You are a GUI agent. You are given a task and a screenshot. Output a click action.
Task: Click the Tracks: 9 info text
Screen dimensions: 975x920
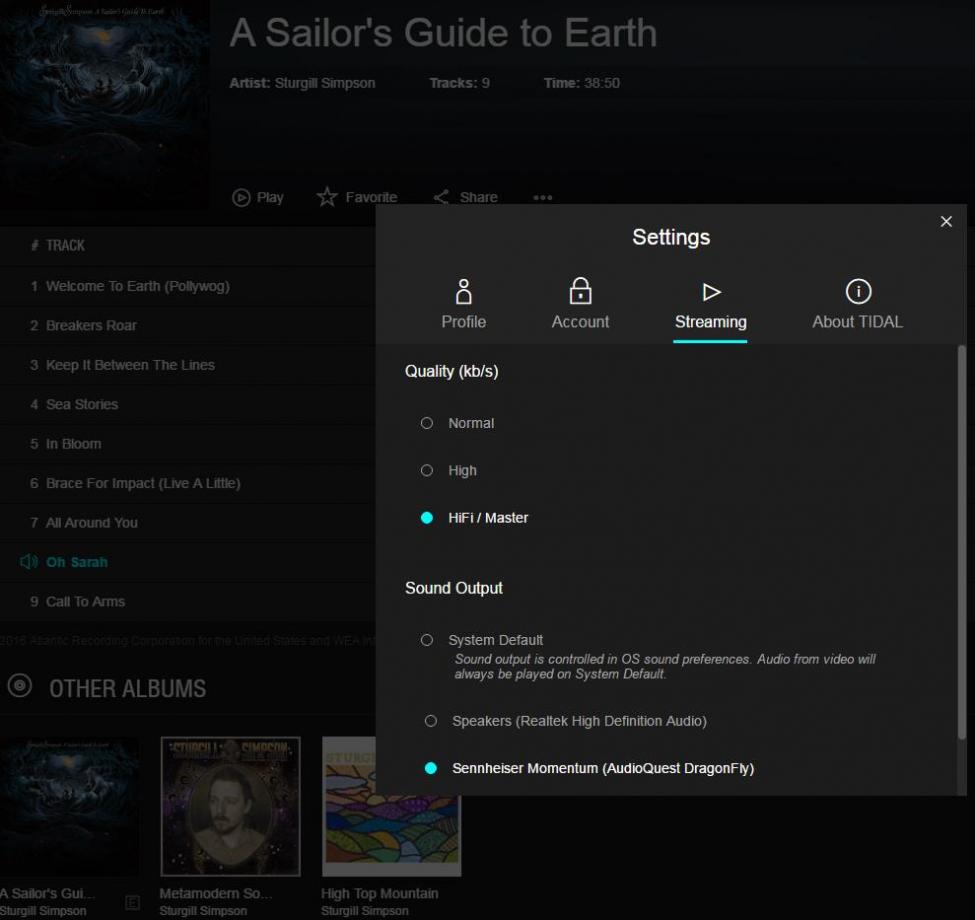(x=460, y=83)
